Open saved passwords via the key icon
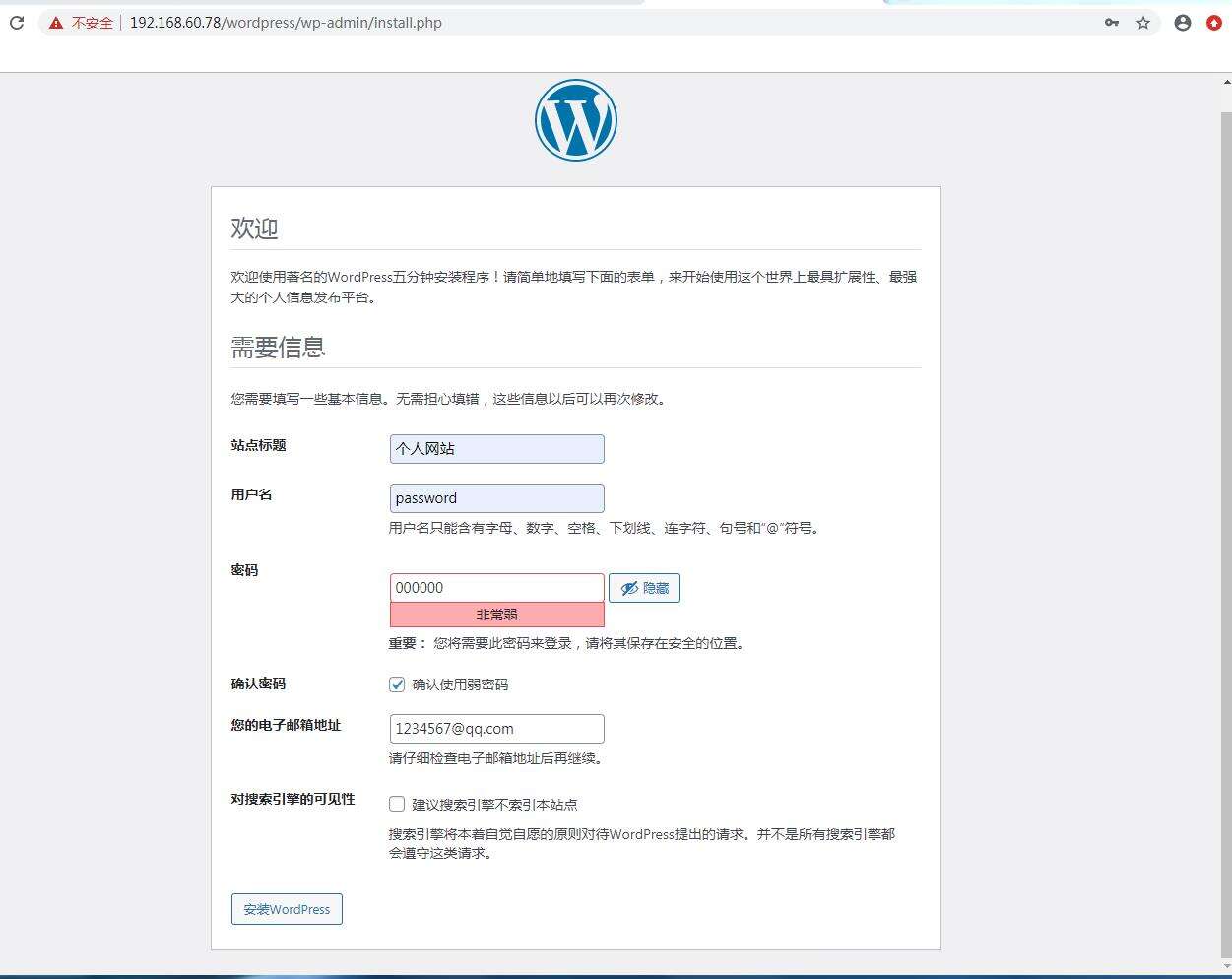The image size is (1232, 979). pos(1112,23)
